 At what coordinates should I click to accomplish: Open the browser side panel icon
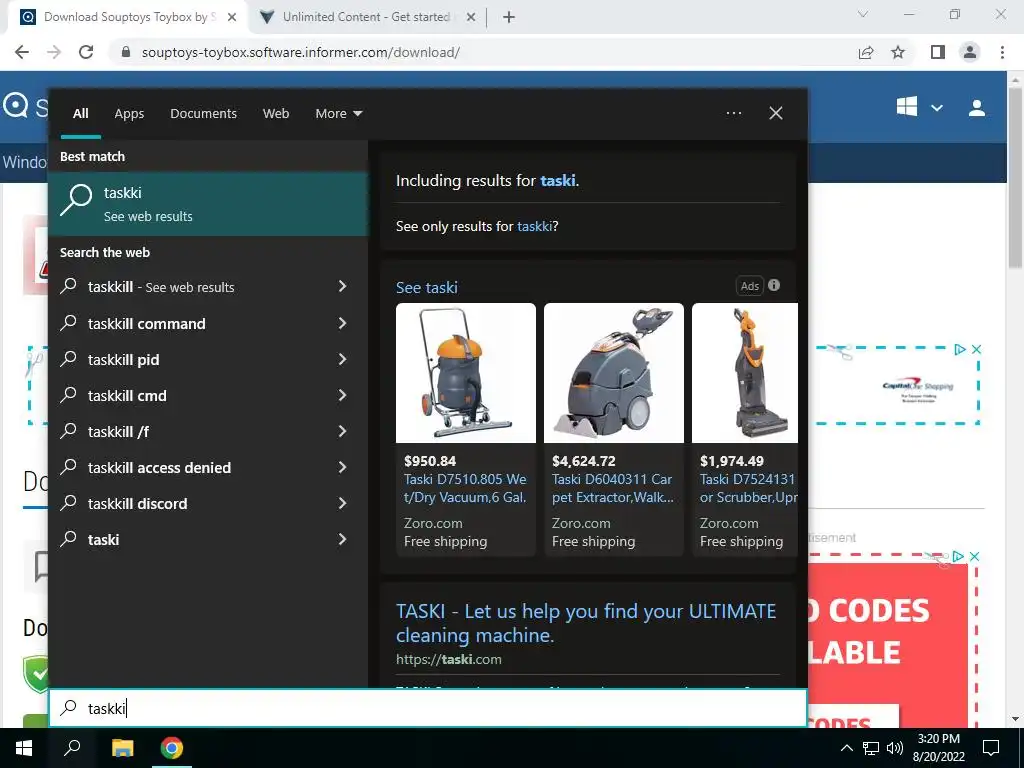click(938, 52)
